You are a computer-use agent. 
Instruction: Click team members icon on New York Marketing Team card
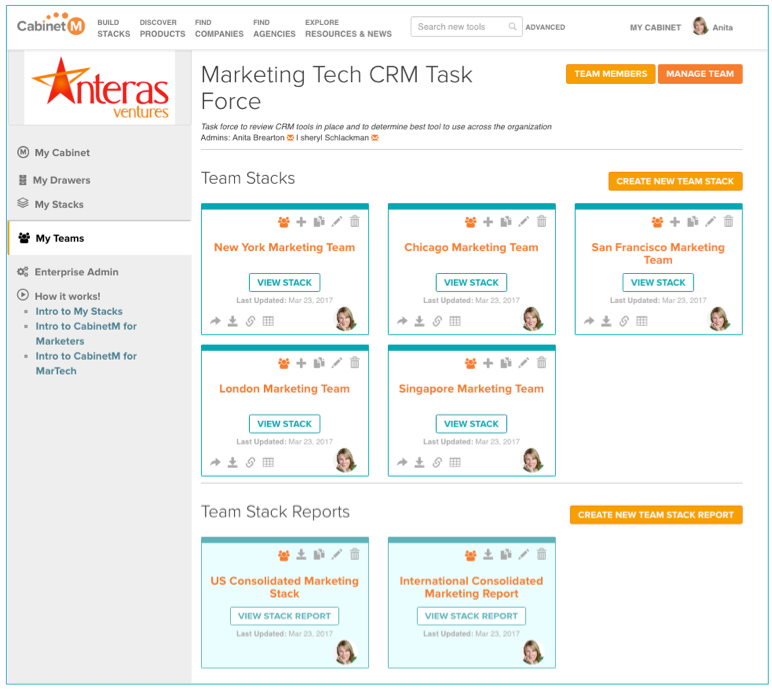[284, 222]
